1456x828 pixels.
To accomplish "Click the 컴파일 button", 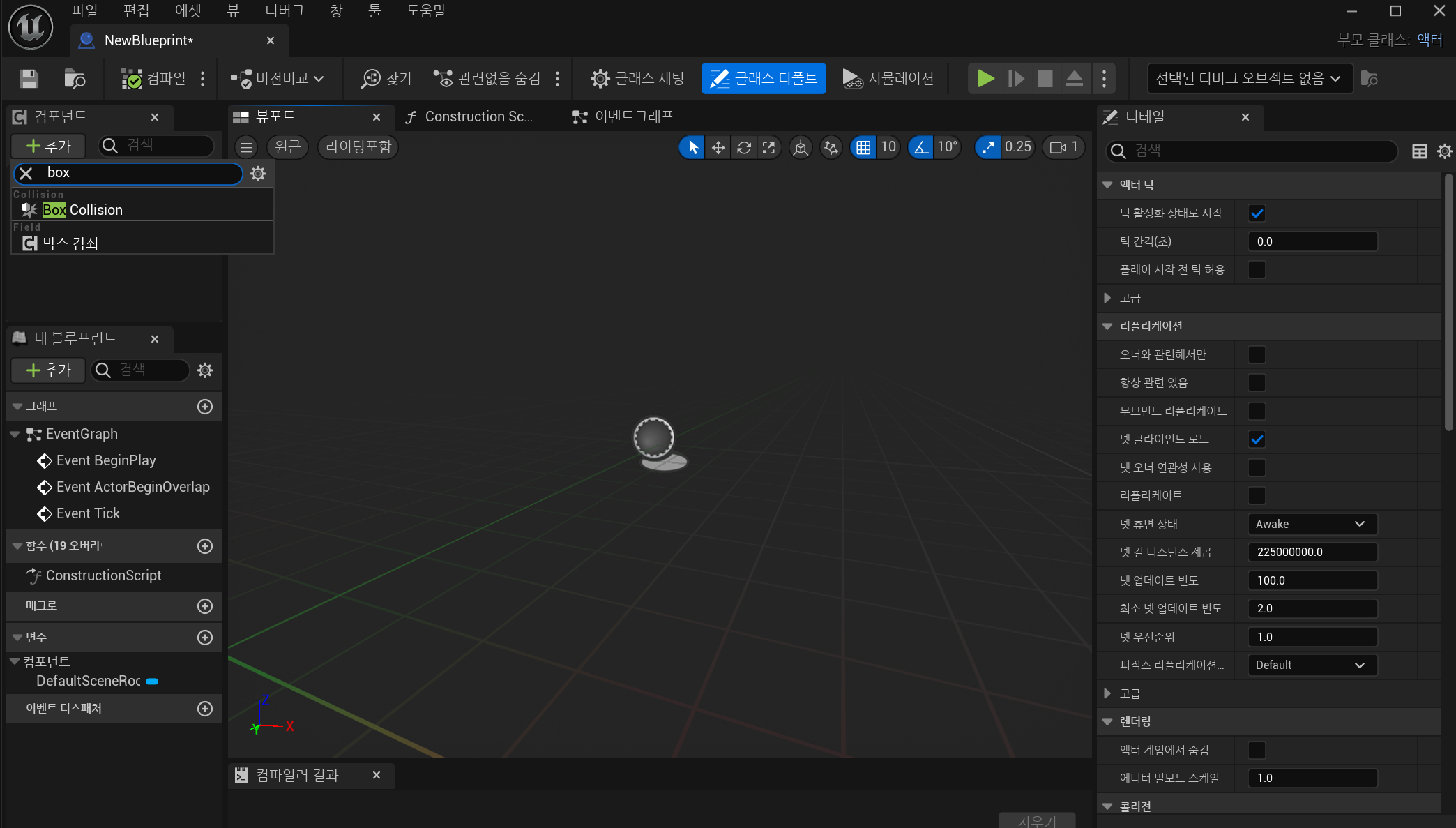I will [x=155, y=79].
